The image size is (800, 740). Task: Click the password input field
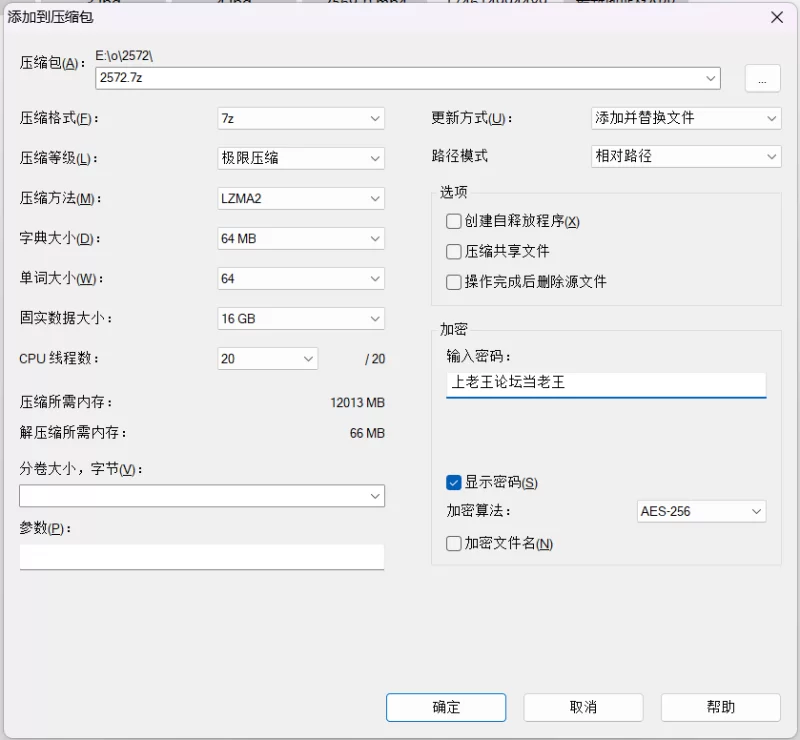coord(606,384)
